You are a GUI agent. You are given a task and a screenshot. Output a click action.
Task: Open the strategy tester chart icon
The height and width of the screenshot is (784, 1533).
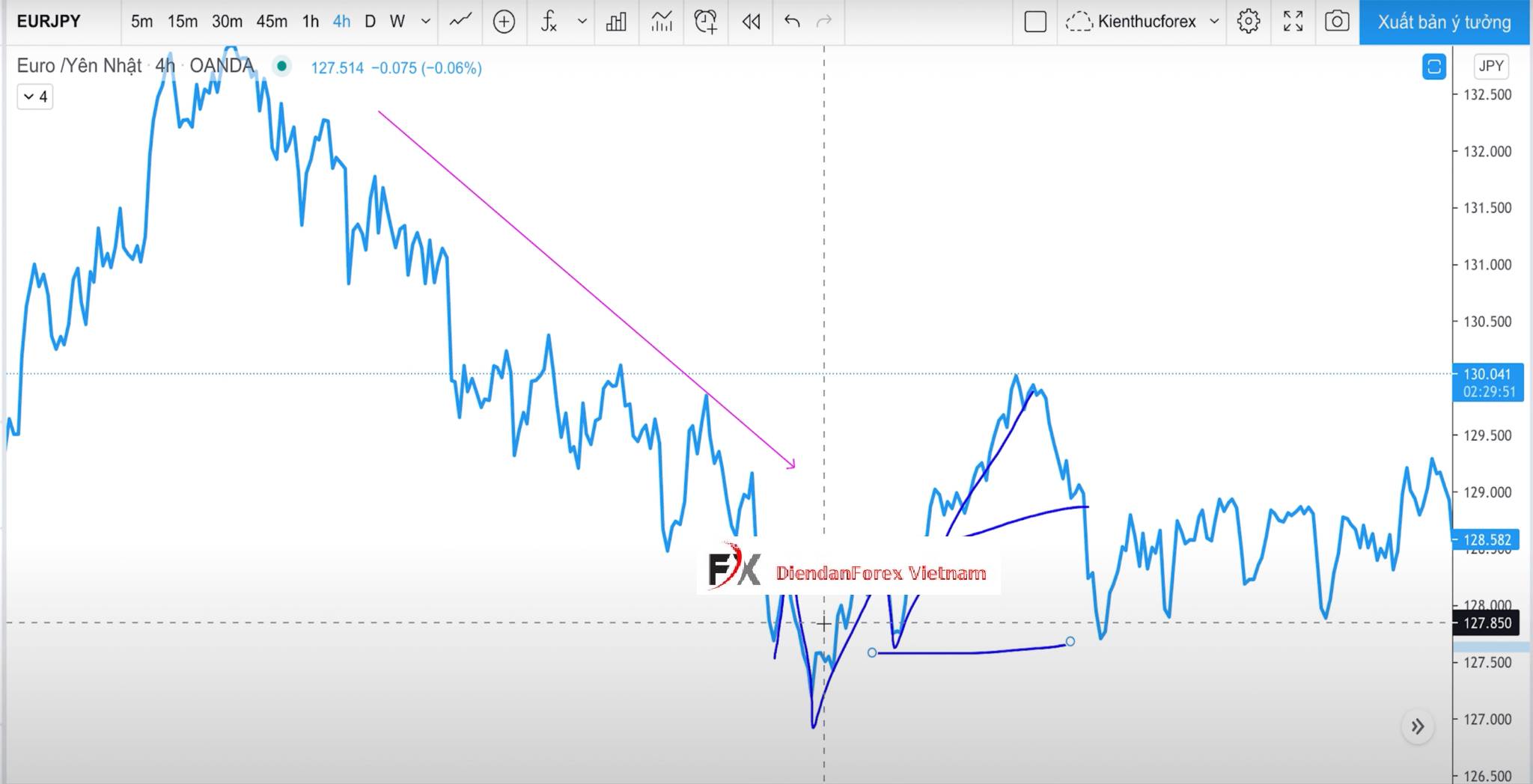(661, 21)
